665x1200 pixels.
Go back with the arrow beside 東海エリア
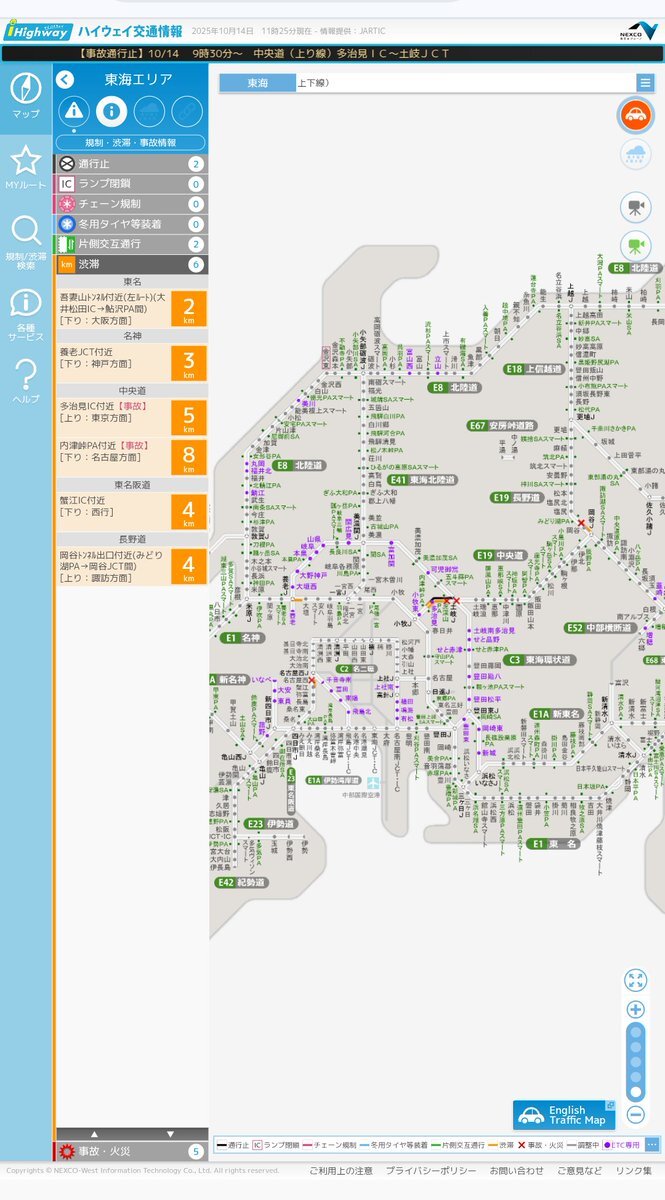tap(65, 79)
